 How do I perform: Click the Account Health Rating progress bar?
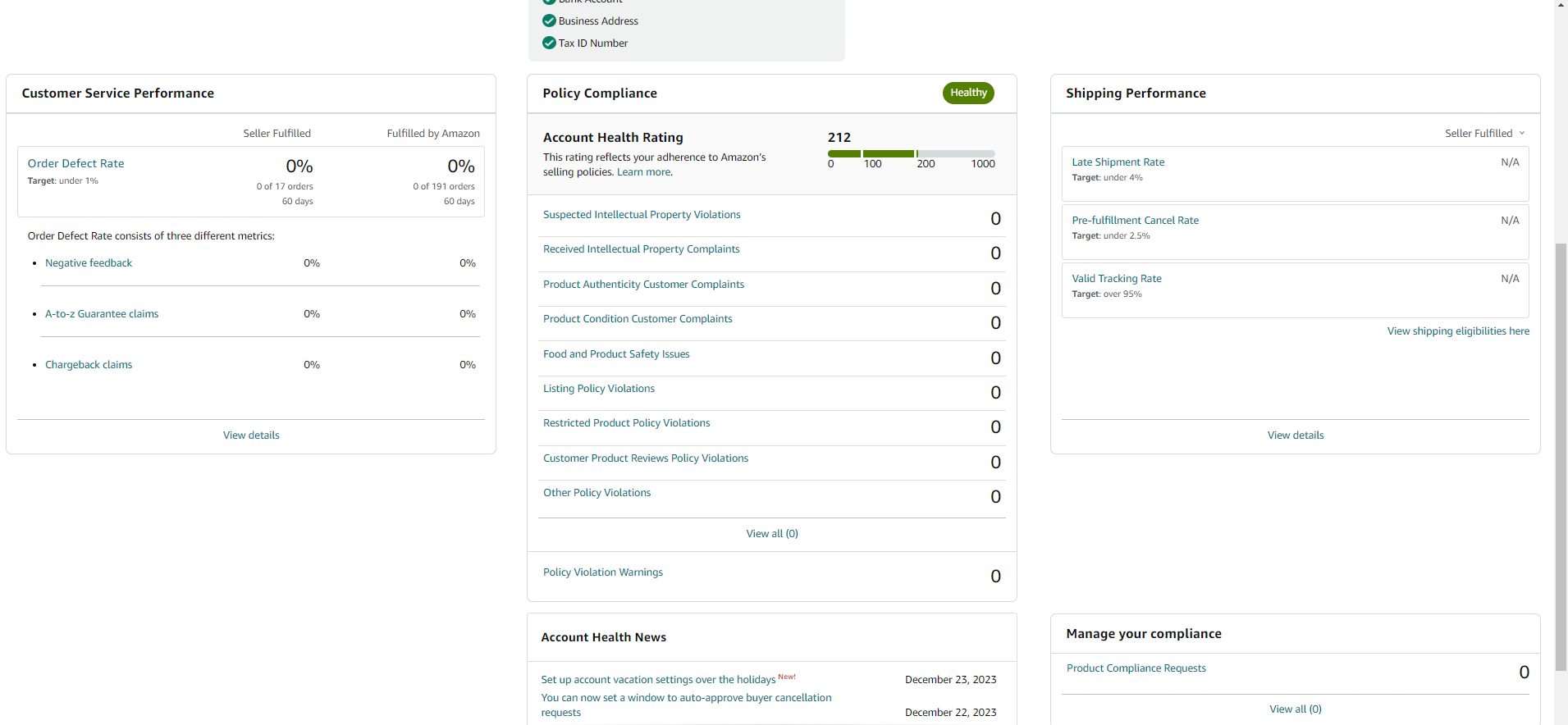[x=911, y=153]
